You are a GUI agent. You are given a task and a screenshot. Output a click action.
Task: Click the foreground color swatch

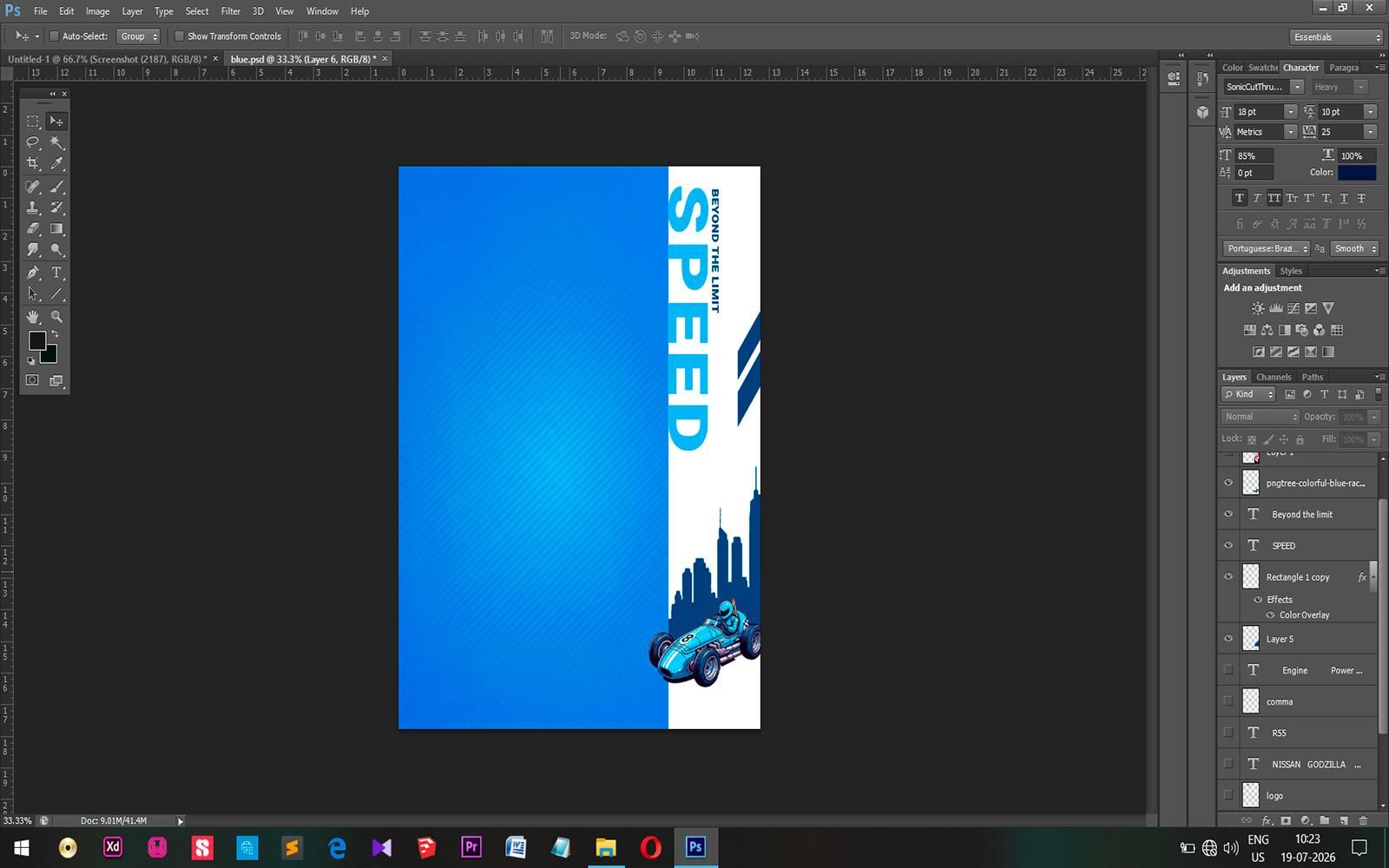coord(36,341)
